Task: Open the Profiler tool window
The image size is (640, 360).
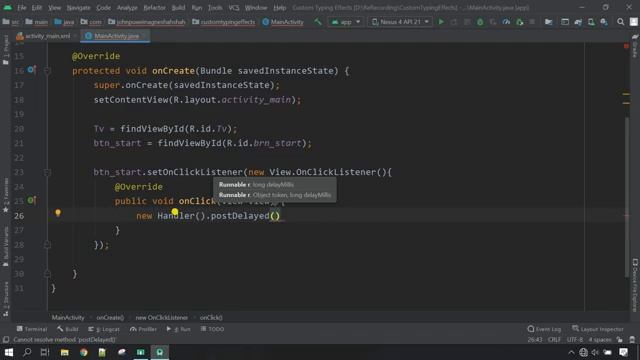Action: (143, 329)
